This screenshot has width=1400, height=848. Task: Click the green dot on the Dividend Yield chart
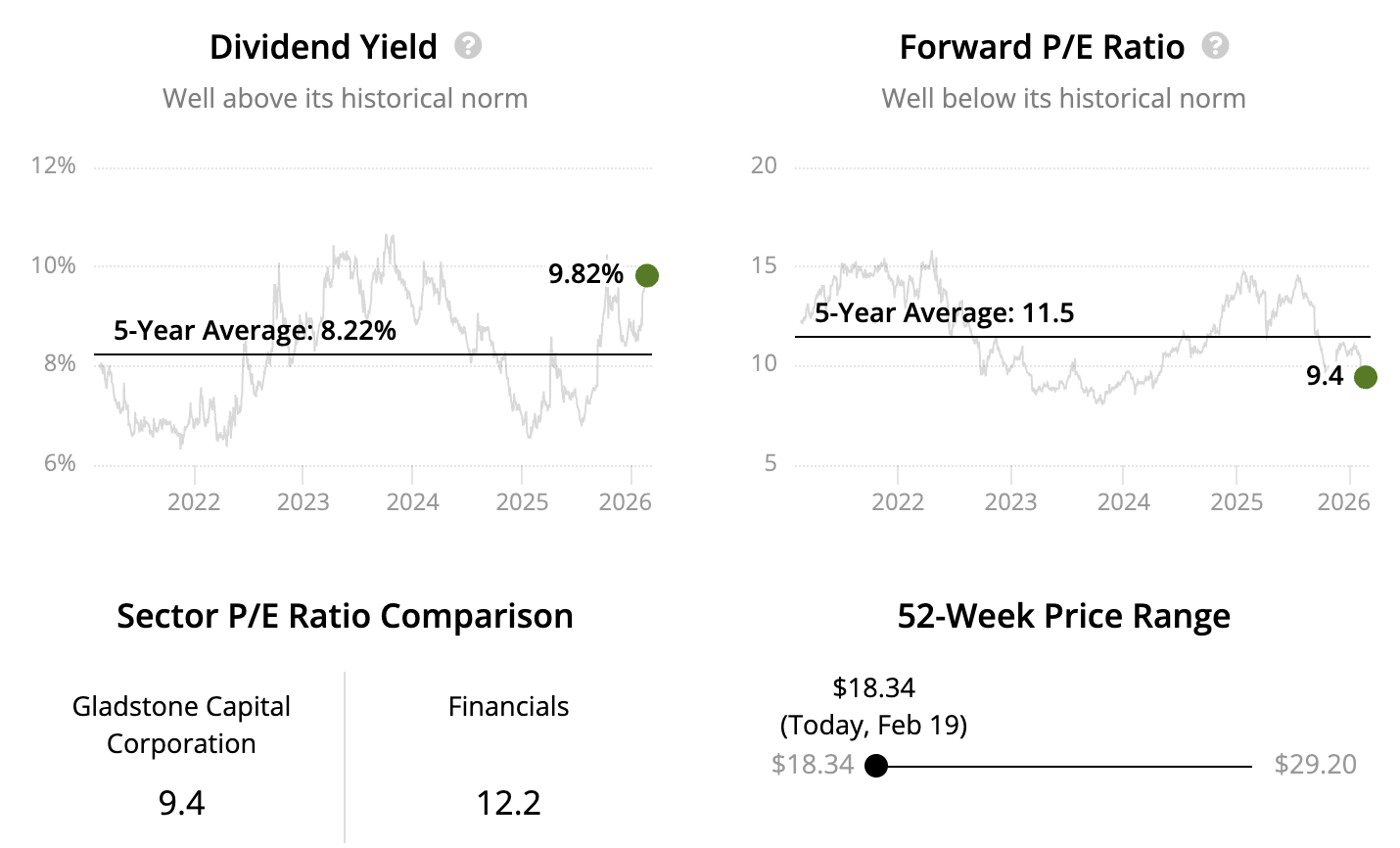click(x=646, y=276)
